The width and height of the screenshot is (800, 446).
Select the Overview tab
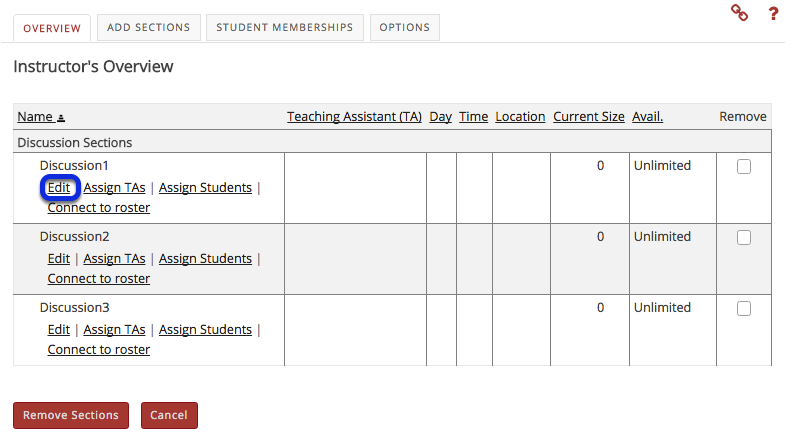coord(52,28)
